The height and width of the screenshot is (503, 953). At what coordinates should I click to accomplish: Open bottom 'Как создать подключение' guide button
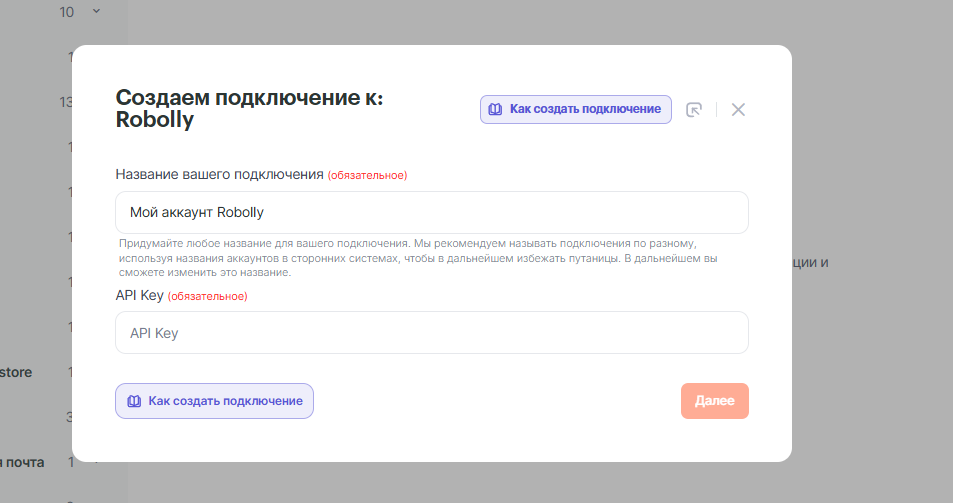coord(214,401)
